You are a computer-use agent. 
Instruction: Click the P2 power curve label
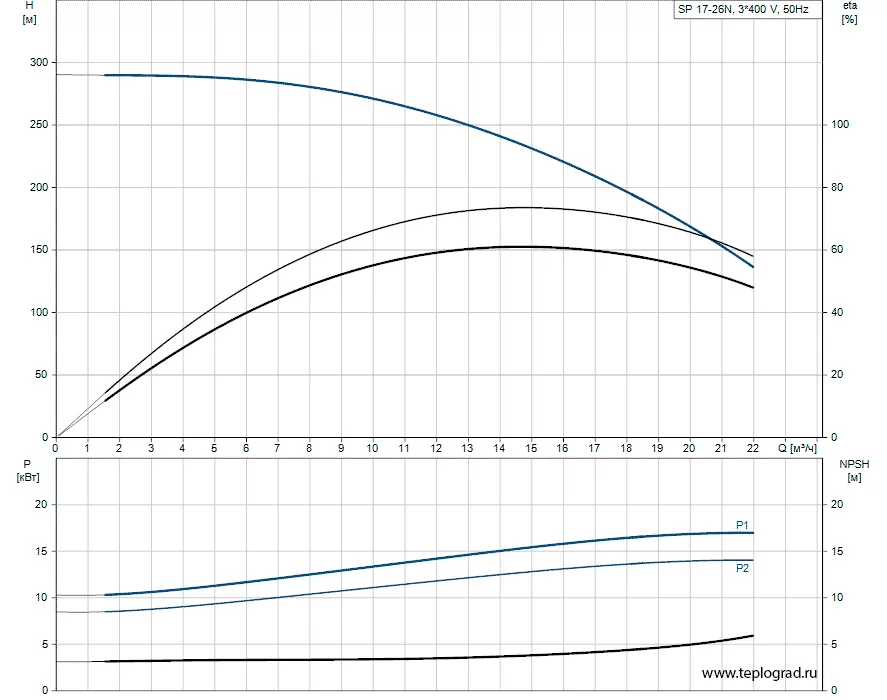(x=743, y=568)
